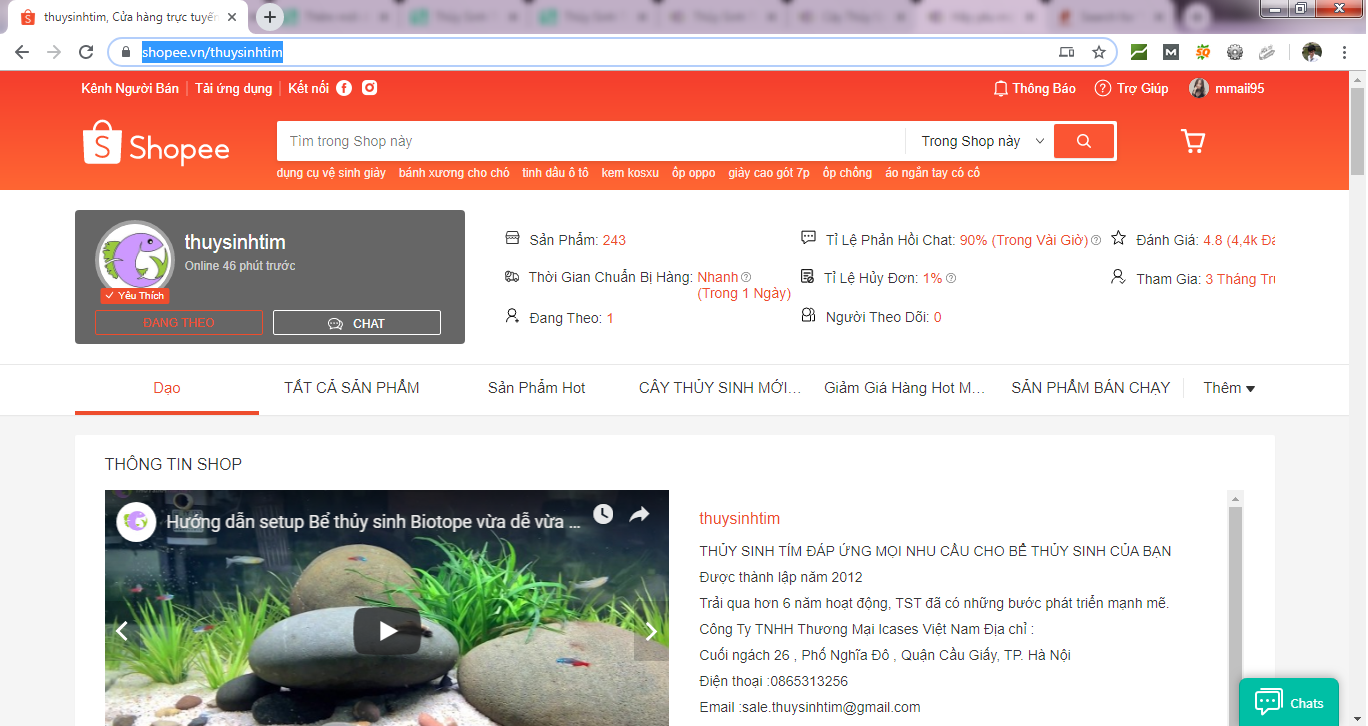Viewport: 1368px width, 726px height.
Task: Open the Chats floating button
Action: coord(1289,703)
